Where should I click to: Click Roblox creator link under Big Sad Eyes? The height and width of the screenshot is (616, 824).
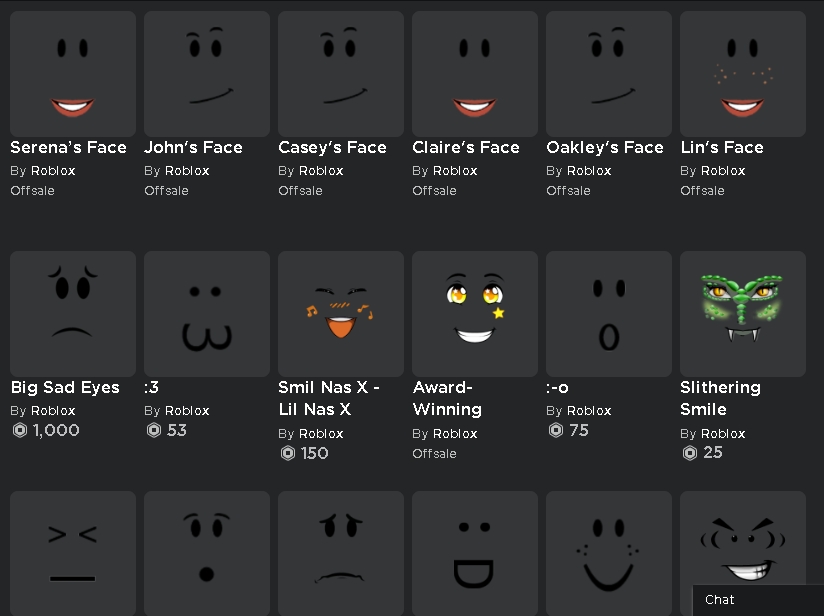coord(53,410)
